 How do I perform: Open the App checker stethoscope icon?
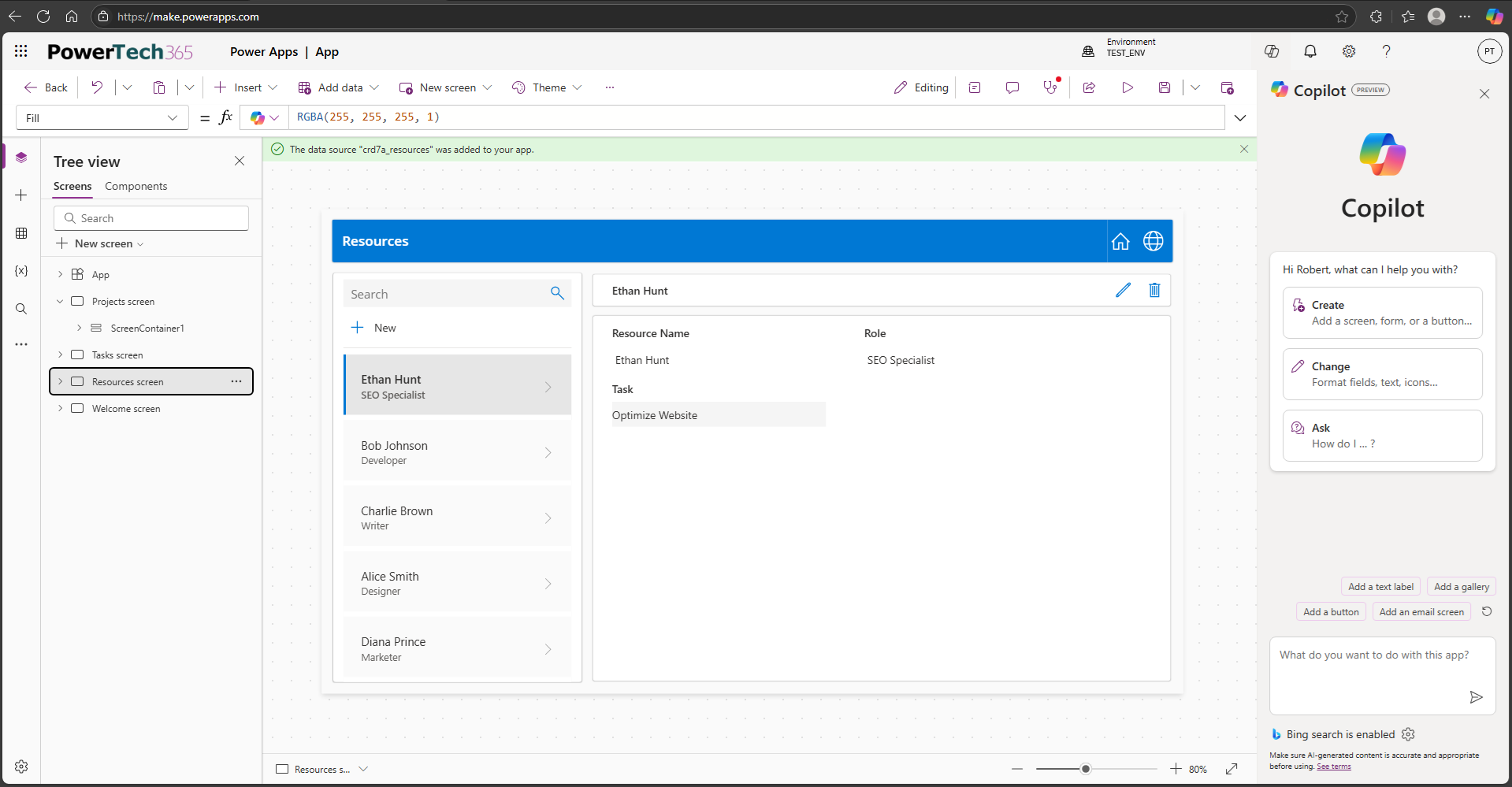(x=1050, y=87)
